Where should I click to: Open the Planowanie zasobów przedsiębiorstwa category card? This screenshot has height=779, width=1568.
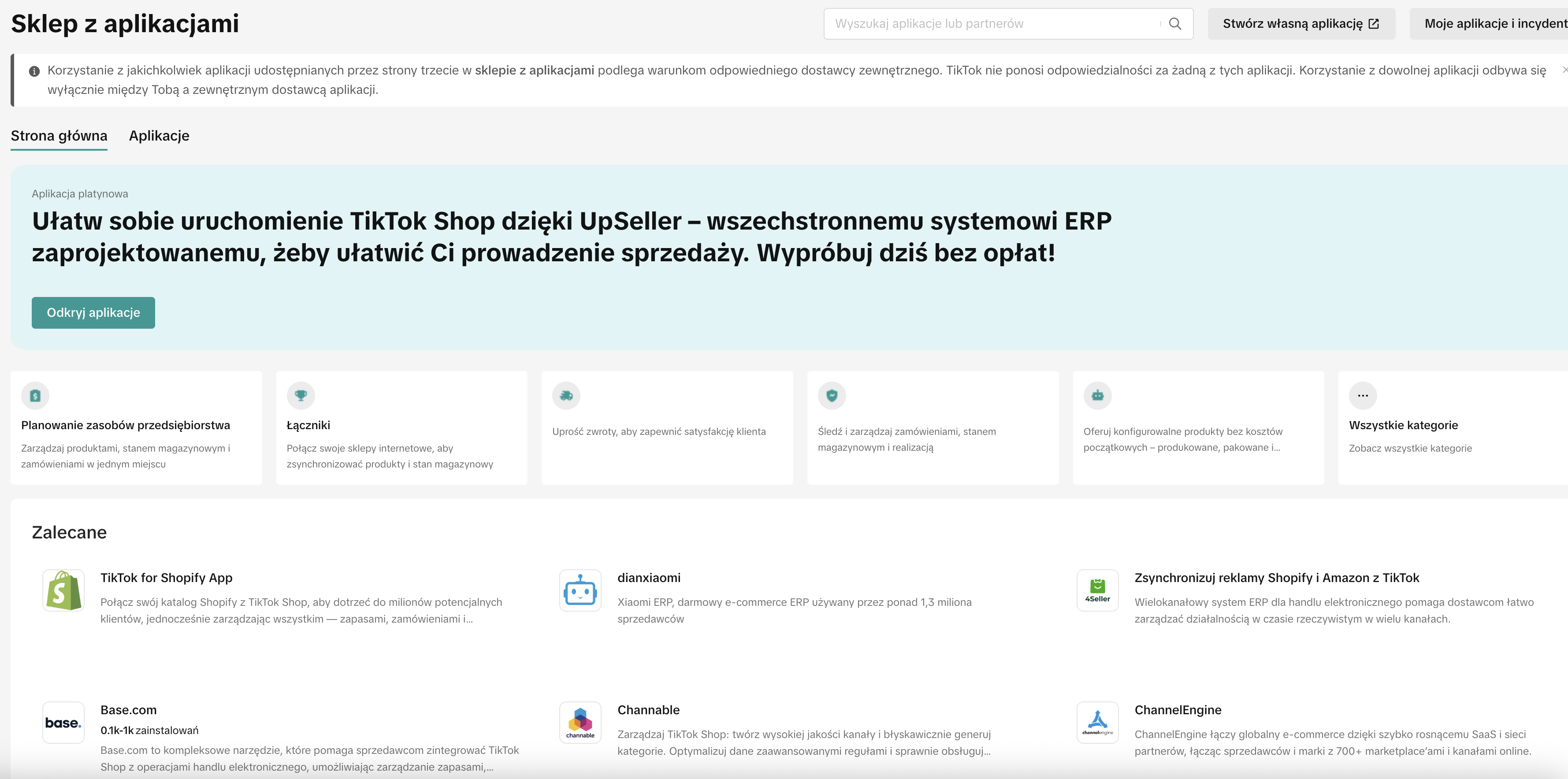coord(136,428)
